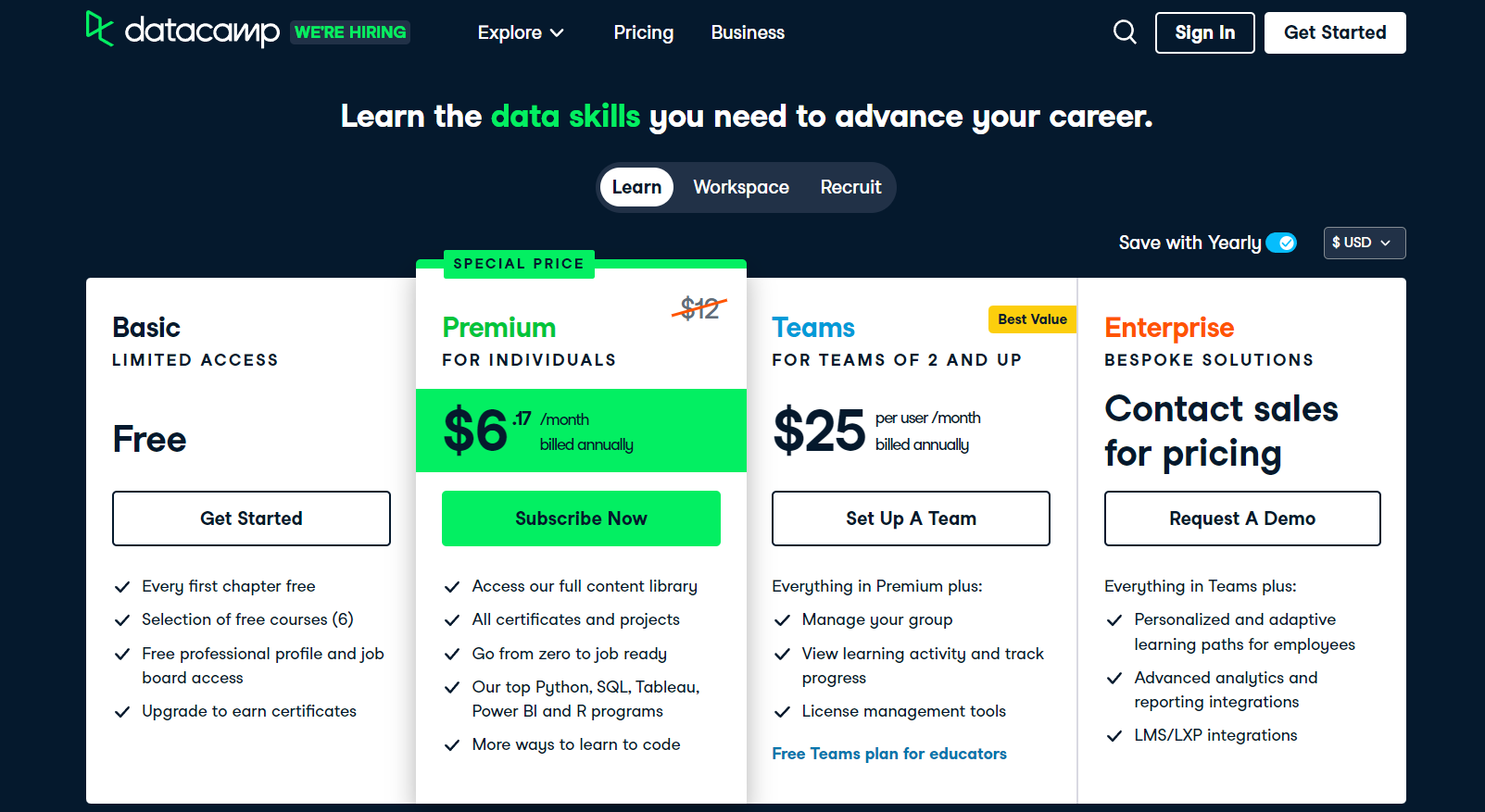
Task: Expand the Explore dropdown menu
Action: coord(521,32)
